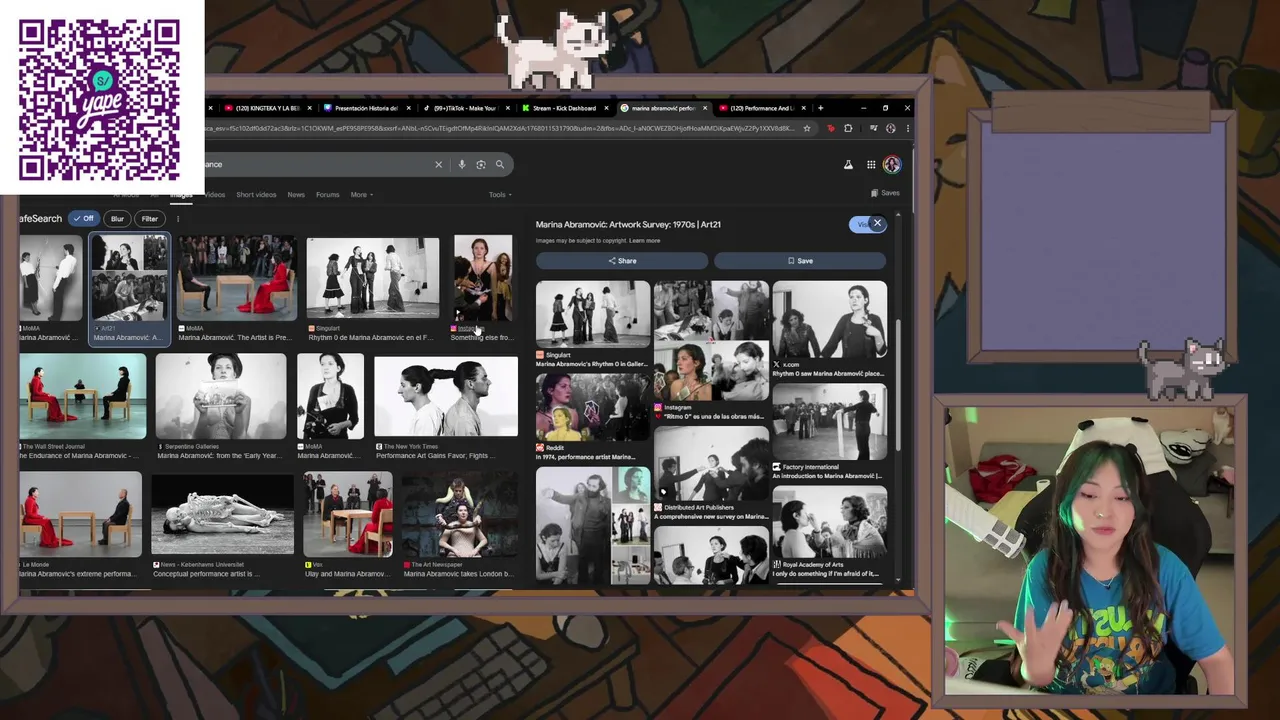This screenshot has height=720, width=1280.
Task: Open related Distributed Art Publishers image
Action: (711, 463)
